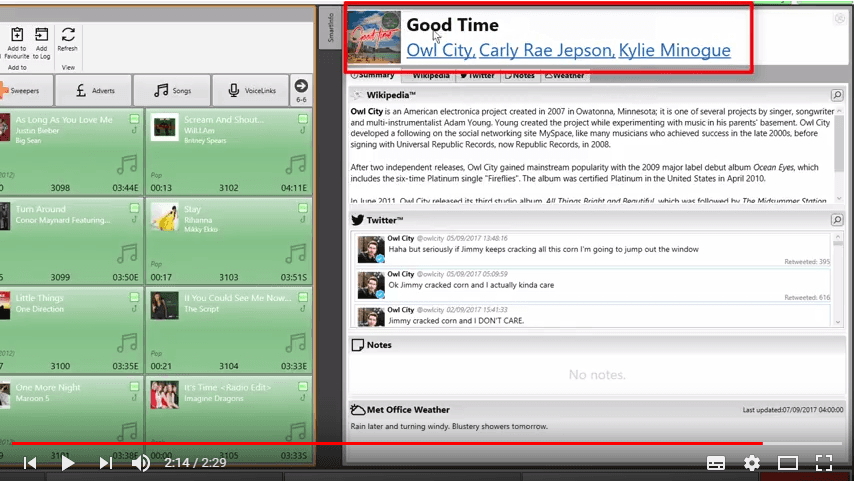This screenshot has width=854, height=481.
Task: Click the Stay album art thumbnail
Action: pos(164,216)
